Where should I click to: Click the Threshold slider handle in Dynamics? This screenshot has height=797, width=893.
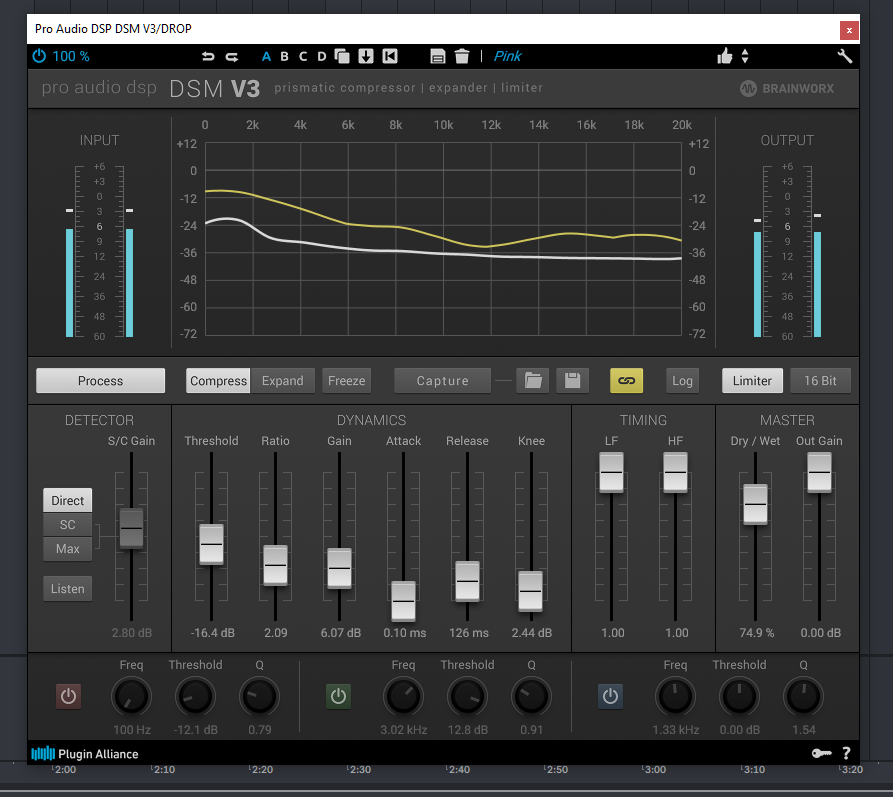[211, 544]
